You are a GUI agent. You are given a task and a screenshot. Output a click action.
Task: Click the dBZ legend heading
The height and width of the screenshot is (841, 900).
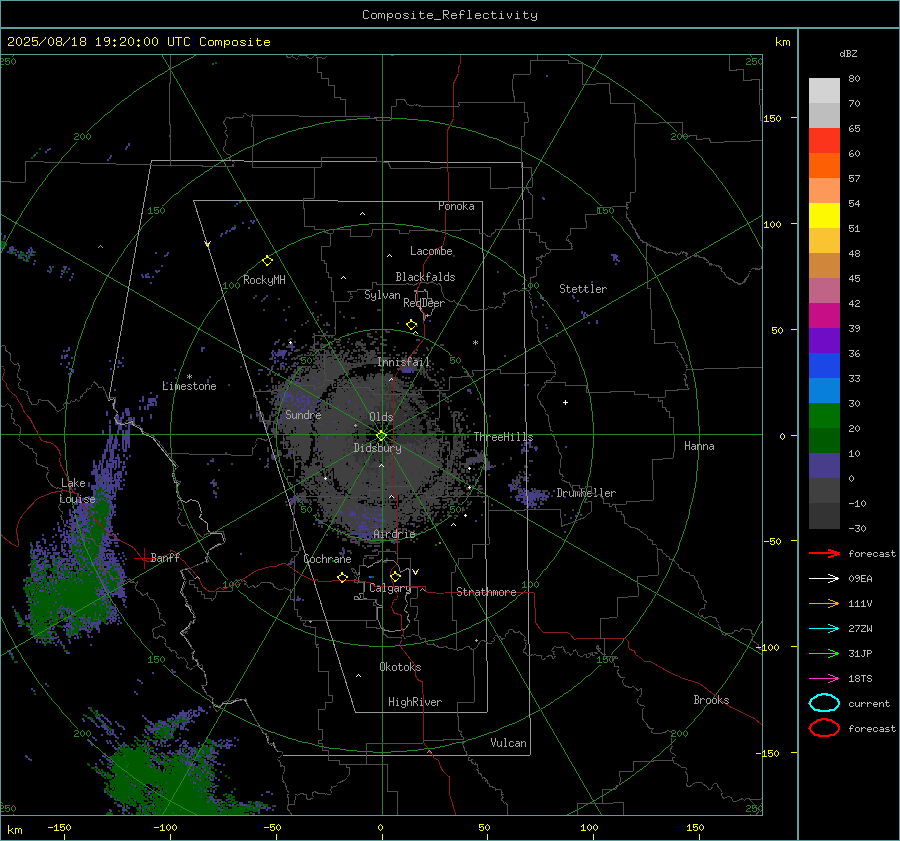[848, 54]
